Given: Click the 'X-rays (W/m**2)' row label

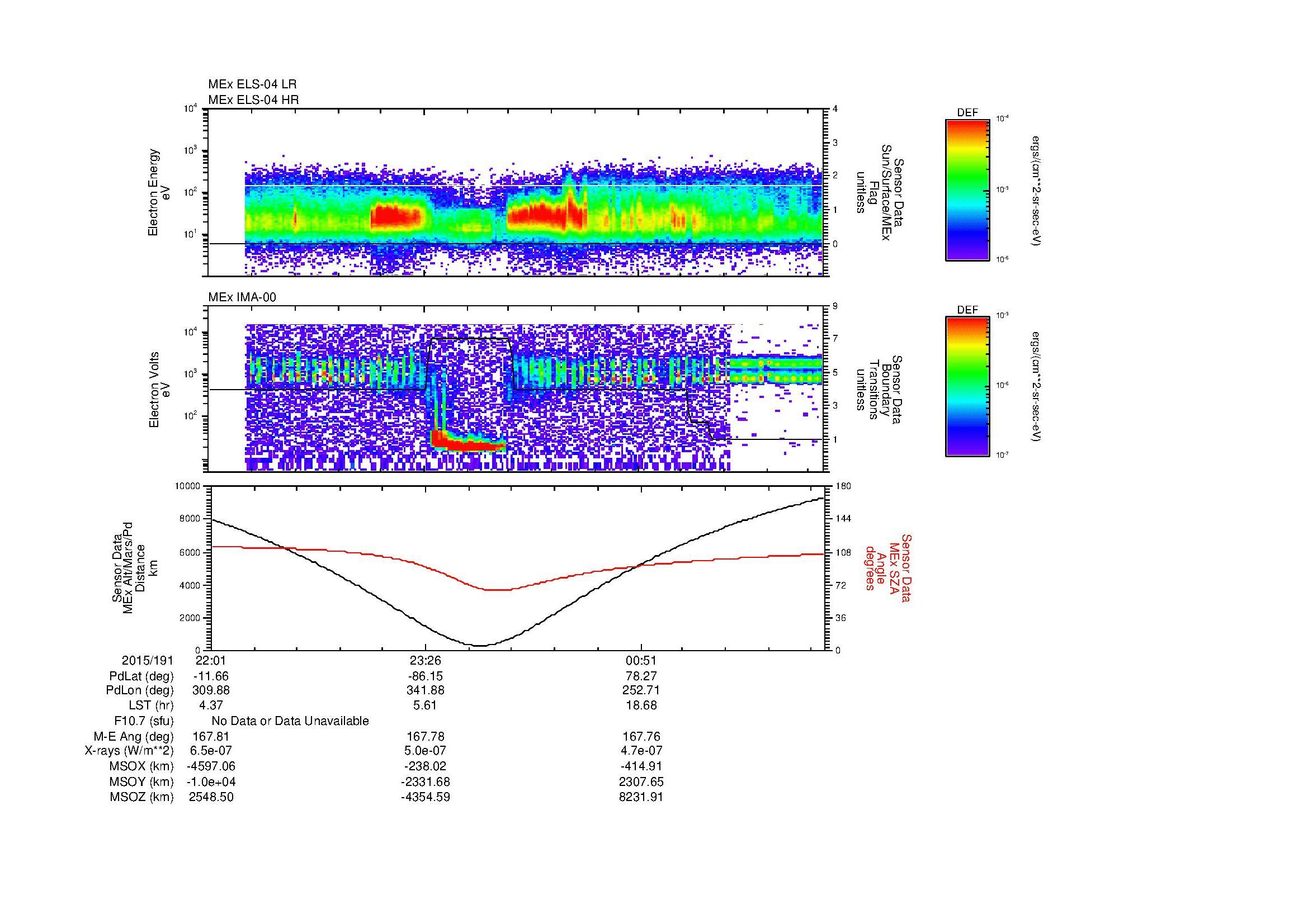Looking at the screenshot, I should (x=129, y=751).
